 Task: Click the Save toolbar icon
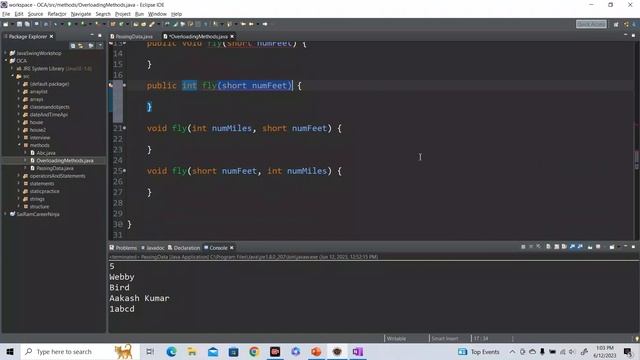[19, 24]
